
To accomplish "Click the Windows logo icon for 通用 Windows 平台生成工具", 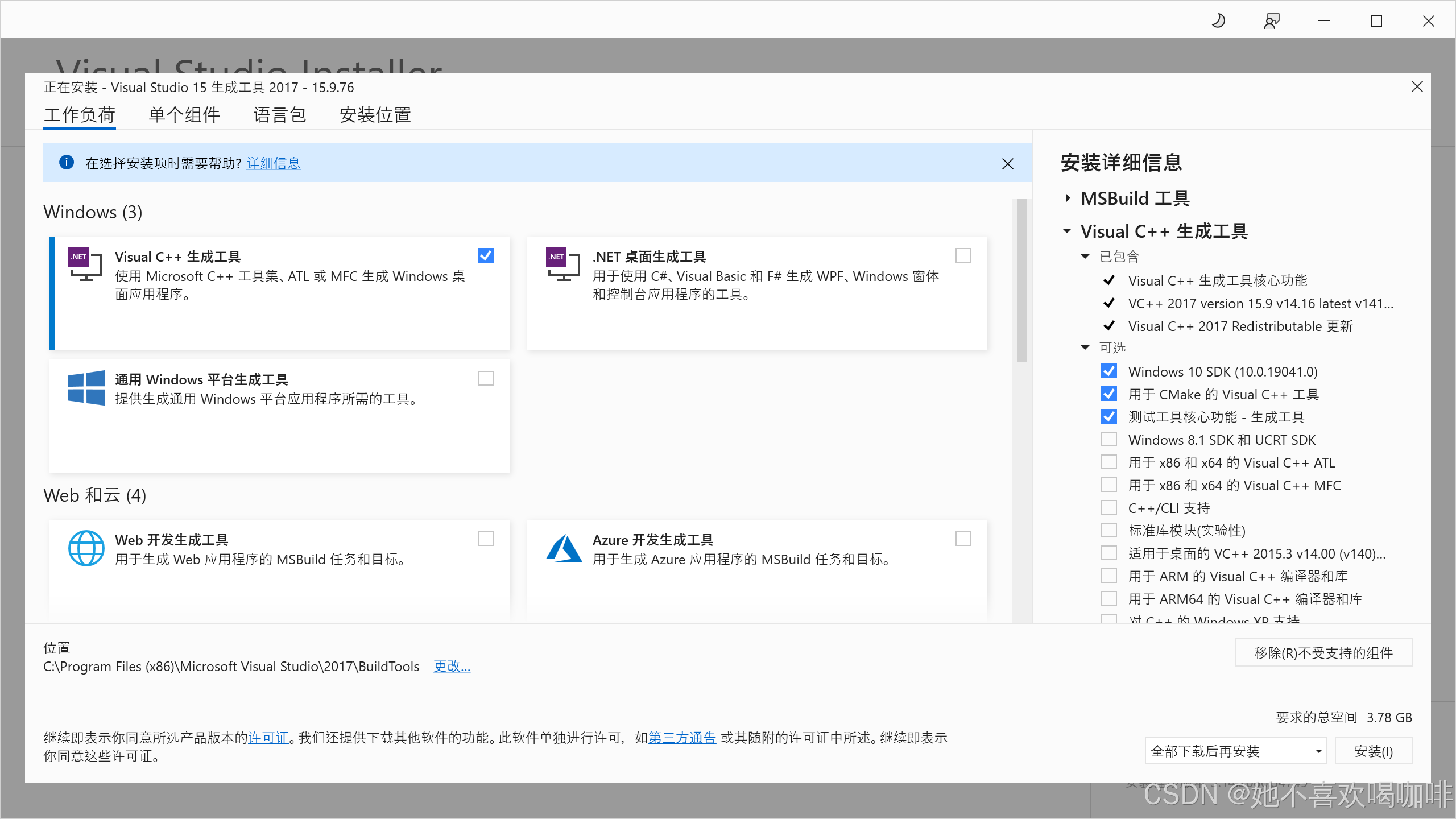I will (x=86, y=388).
